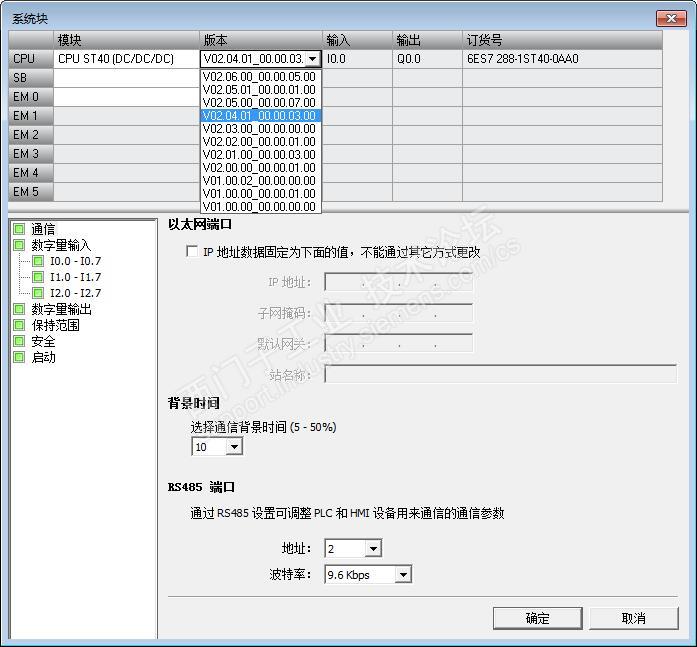Select the 启动 tree node
The height and width of the screenshot is (647, 697).
[x=43, y=357]
